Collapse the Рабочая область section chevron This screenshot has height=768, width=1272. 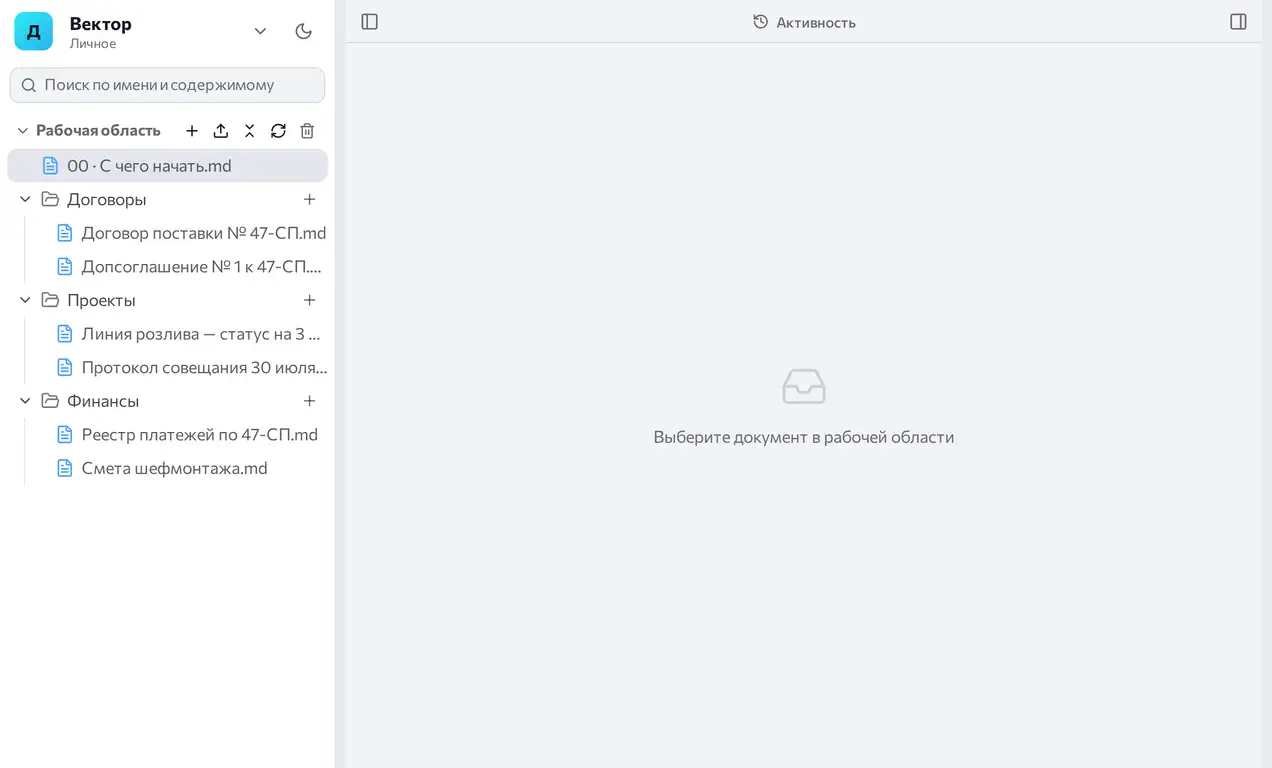pyautogui.click(x=23, y=131)
